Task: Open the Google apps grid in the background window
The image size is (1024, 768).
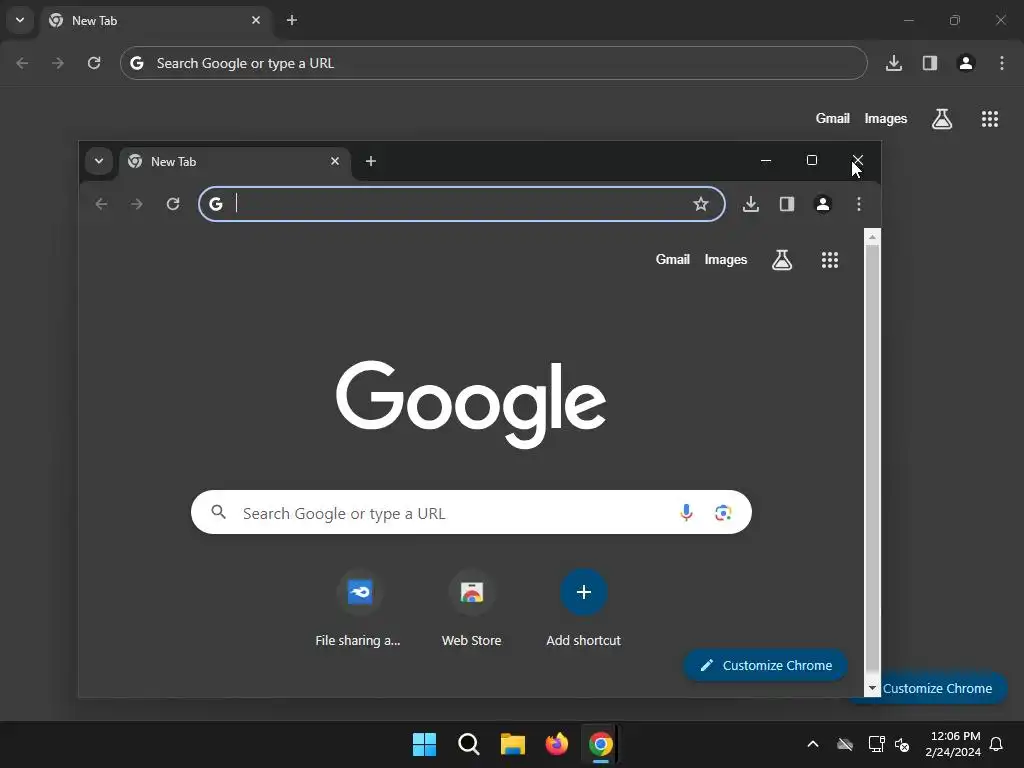Action: coord(989,119)
